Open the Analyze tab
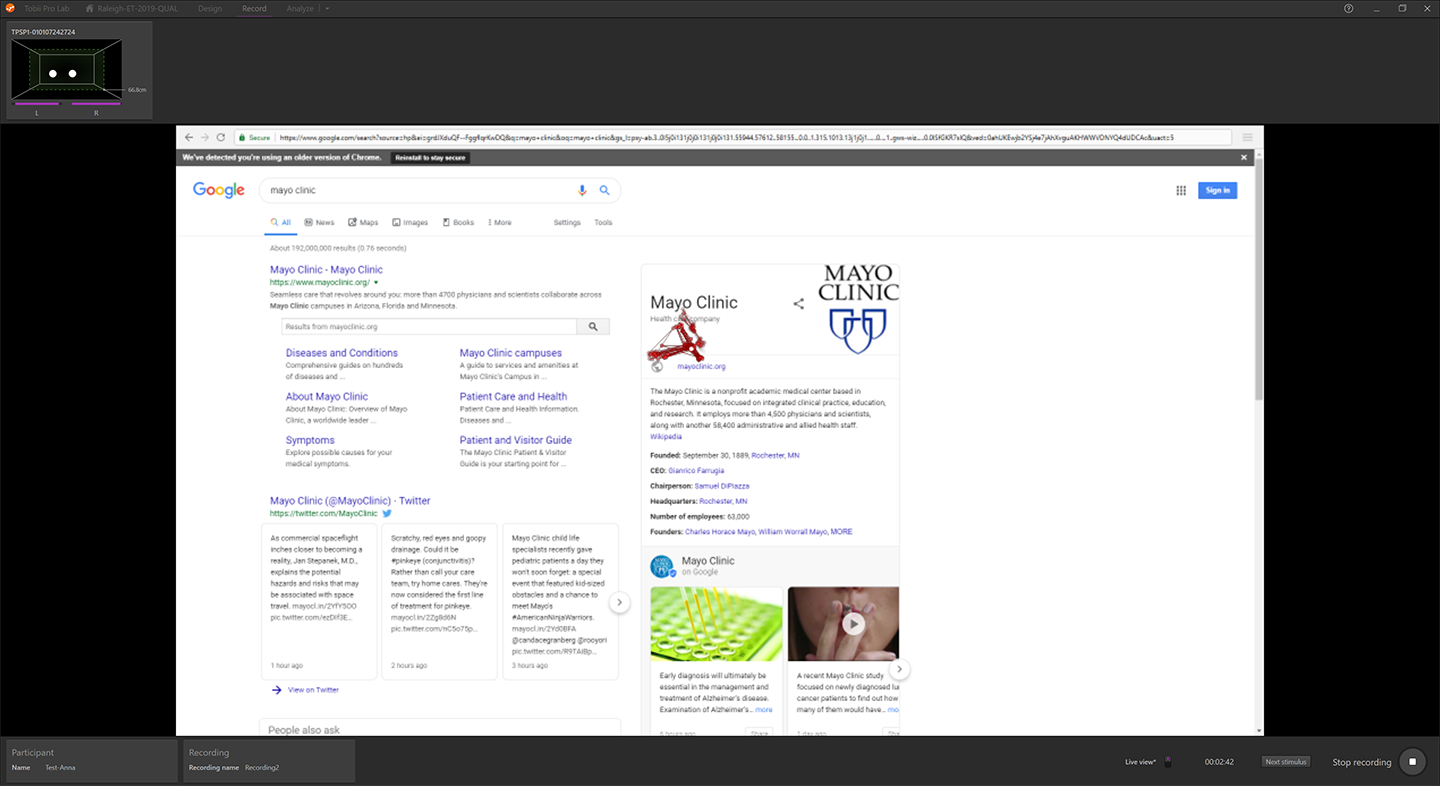The width and height of the screenshot is (1440, 786). click(x=299, y=9)
